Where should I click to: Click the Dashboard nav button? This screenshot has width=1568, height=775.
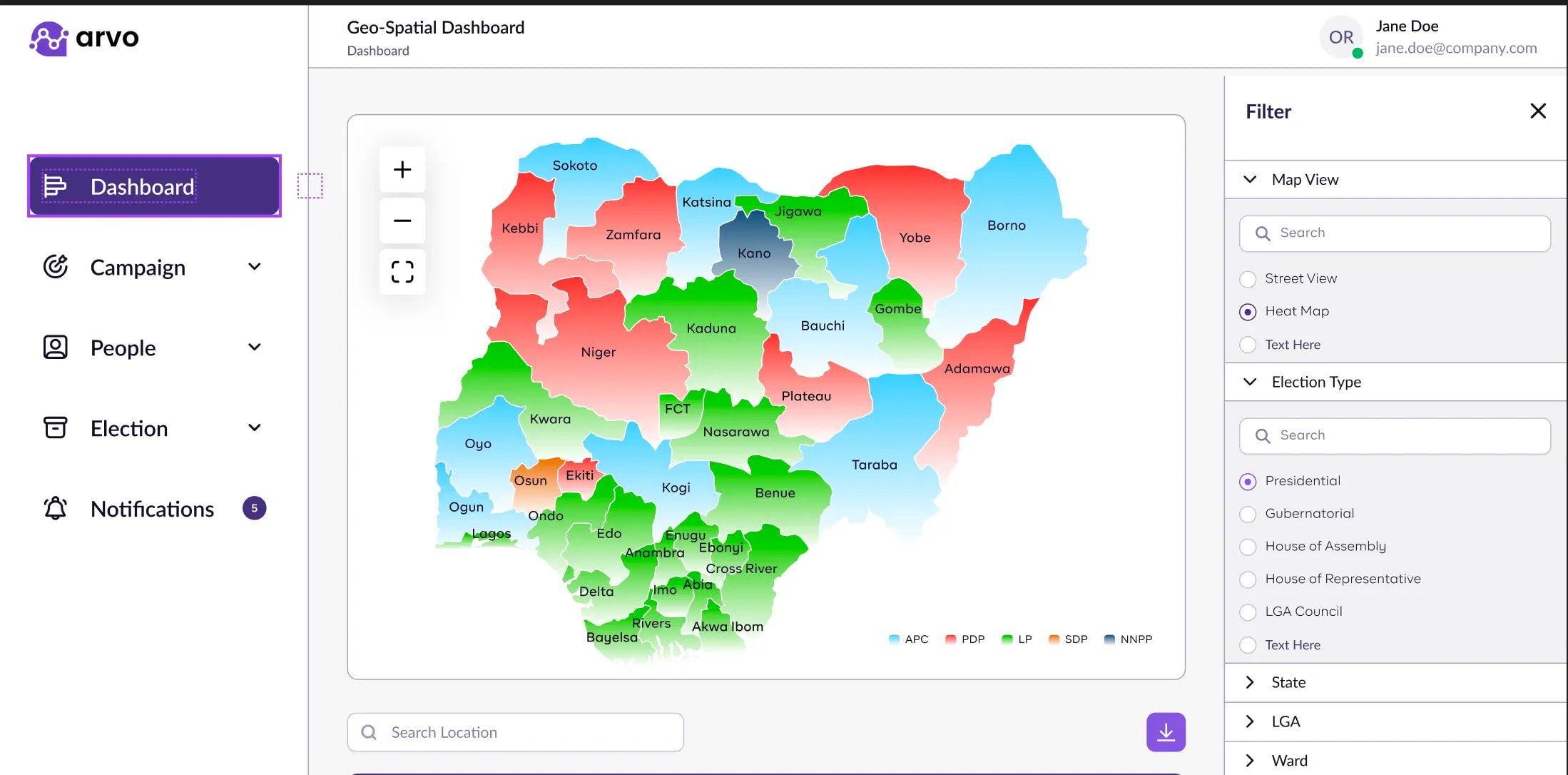pos(154,186)
